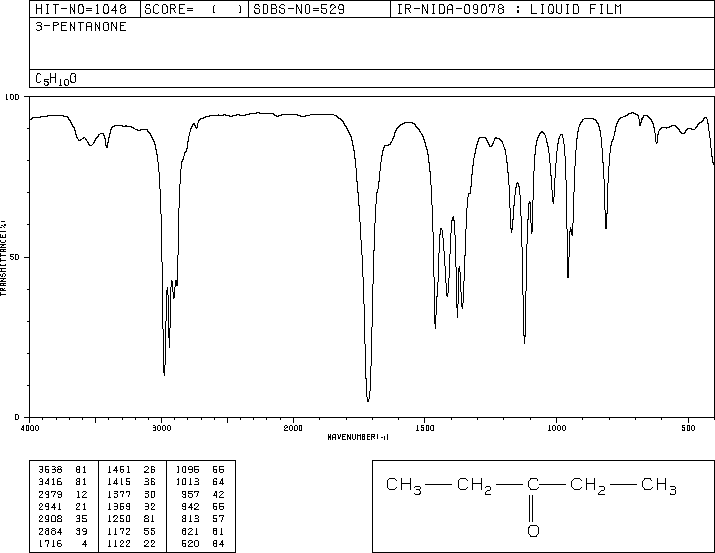This screenshot has height=553, width=715.
Task: Click the transmittance value 4 beside 1716
Action: pyautogui.click(x=84, y=543)
